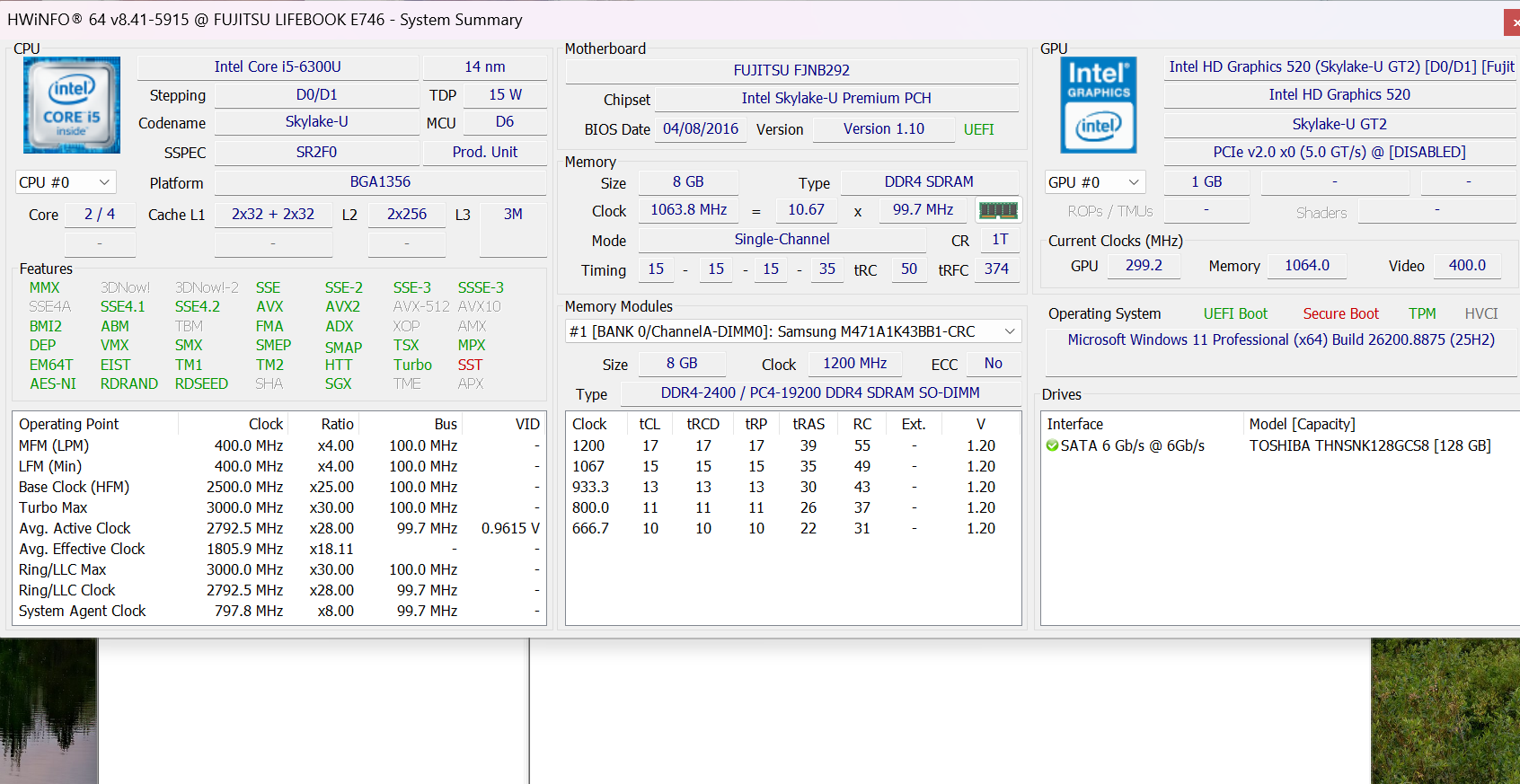Click the Video clock value 400.0
1520x784 pixels.
point(1467,265)
